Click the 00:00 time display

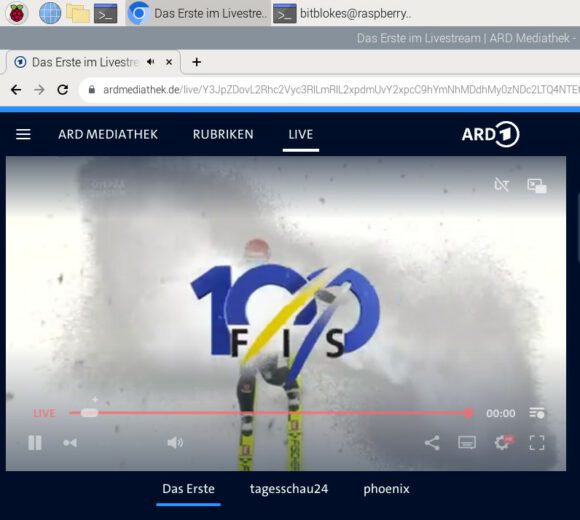click(x=500, y=413)
